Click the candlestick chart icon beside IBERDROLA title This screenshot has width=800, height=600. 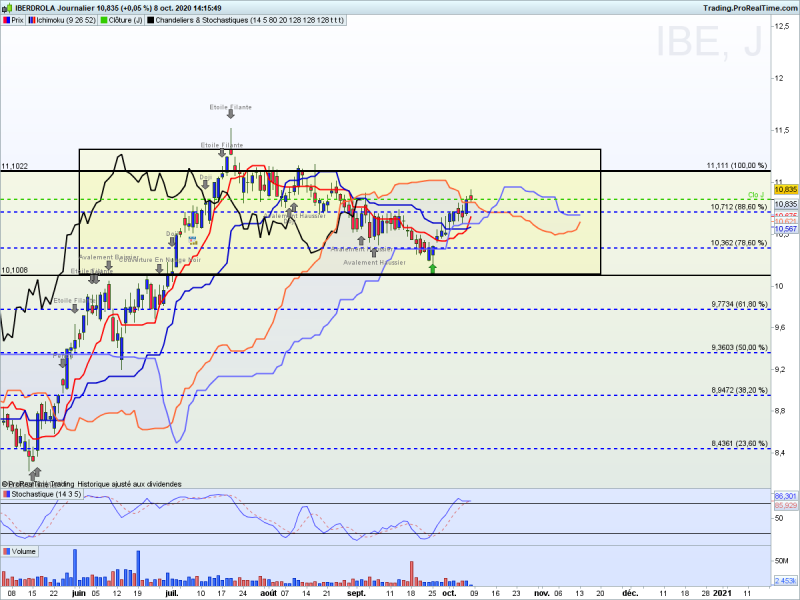tap(7, 8)
